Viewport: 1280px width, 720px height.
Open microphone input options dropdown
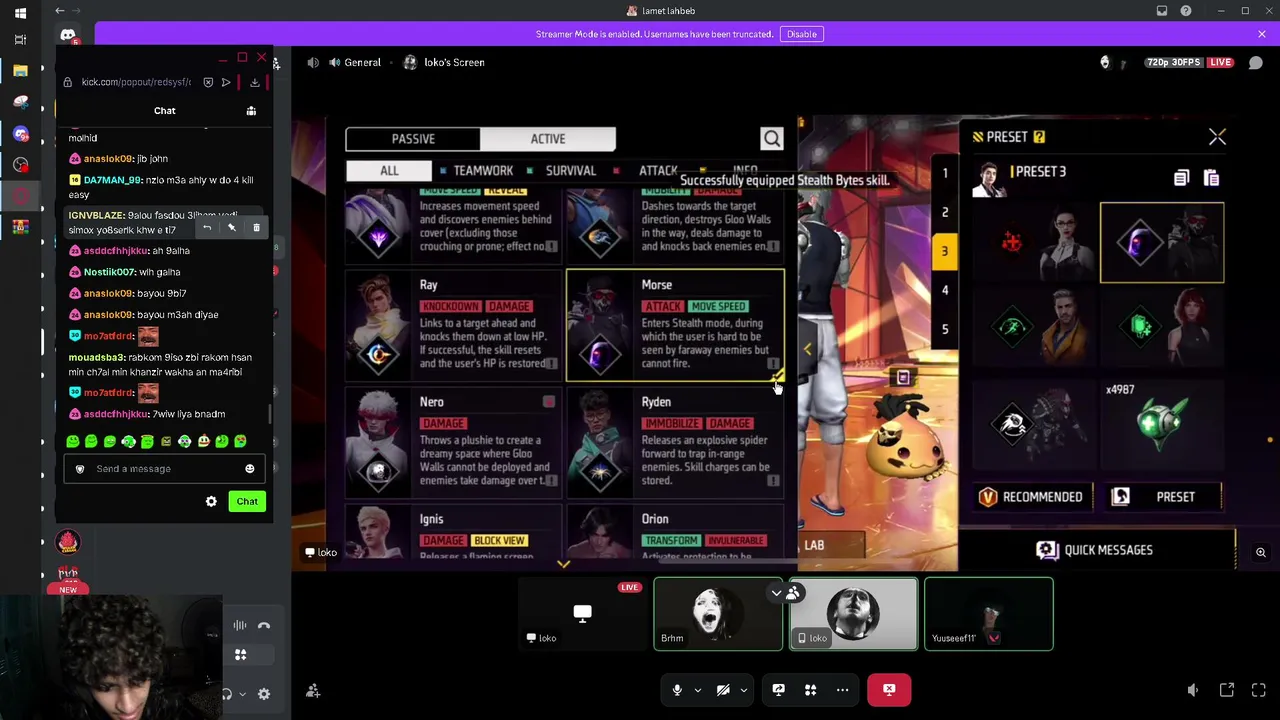point(697,690)
